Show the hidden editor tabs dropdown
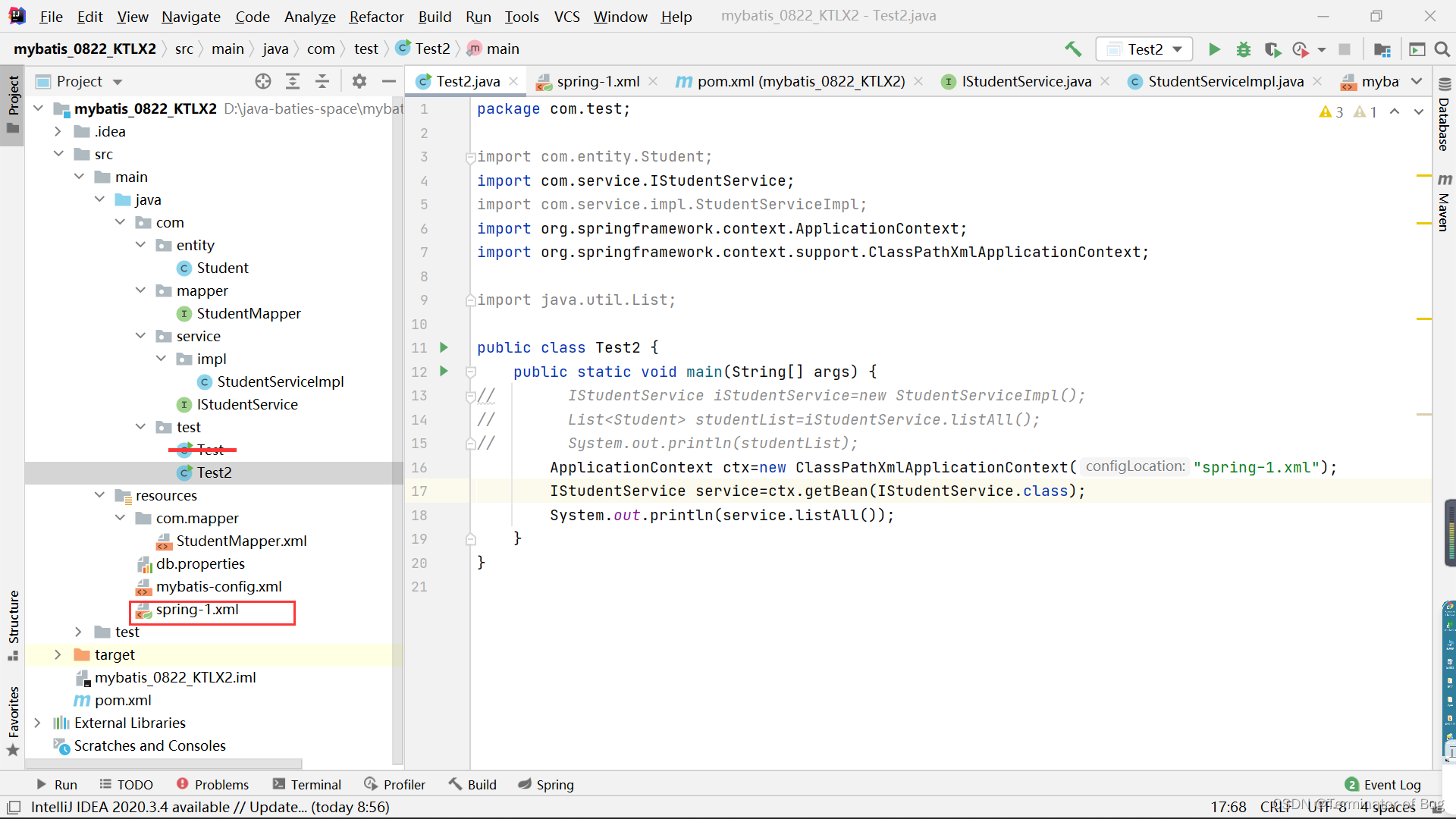1456x819 pixels. point(1417,81)
